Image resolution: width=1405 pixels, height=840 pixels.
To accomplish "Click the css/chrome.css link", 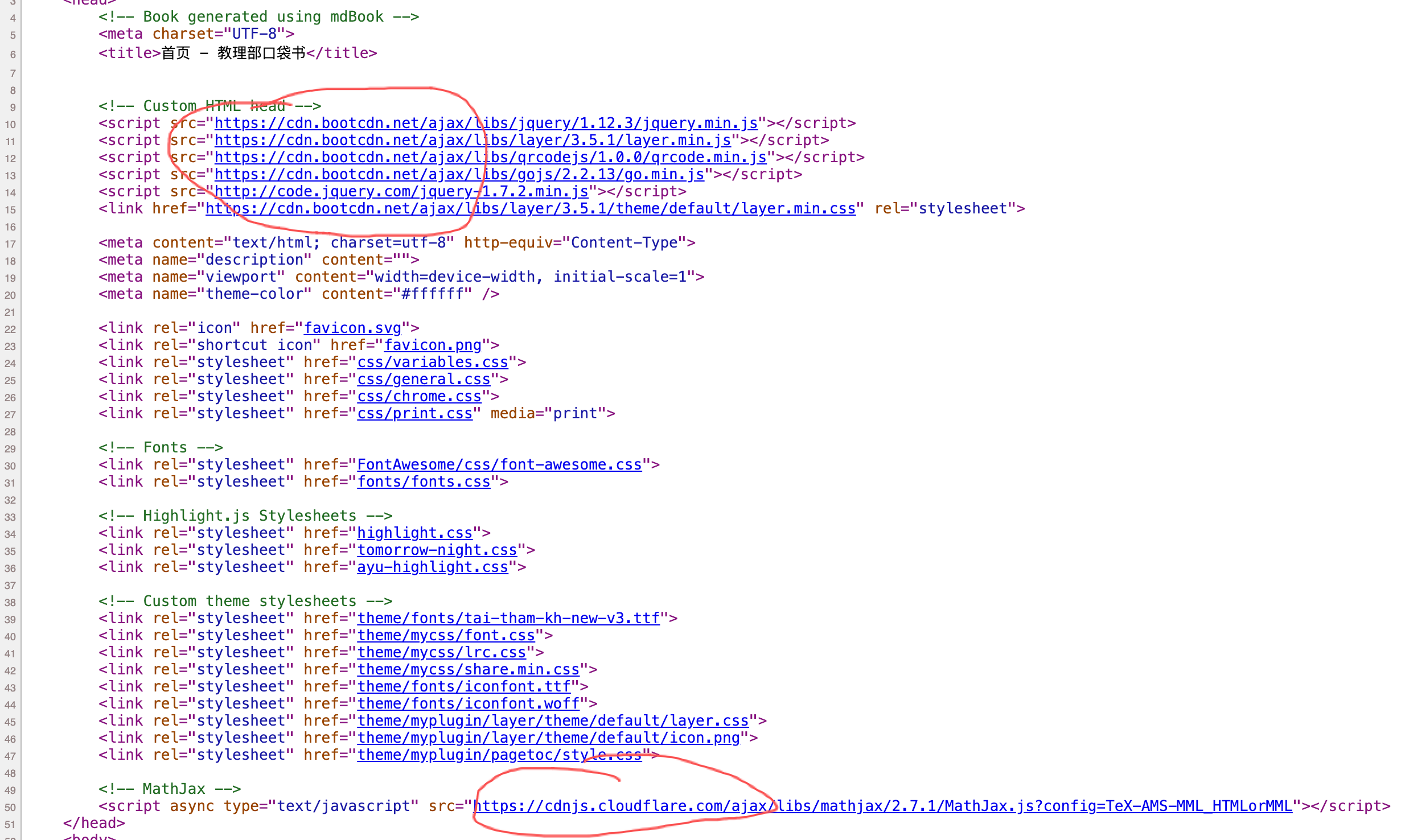I will 419,396.
